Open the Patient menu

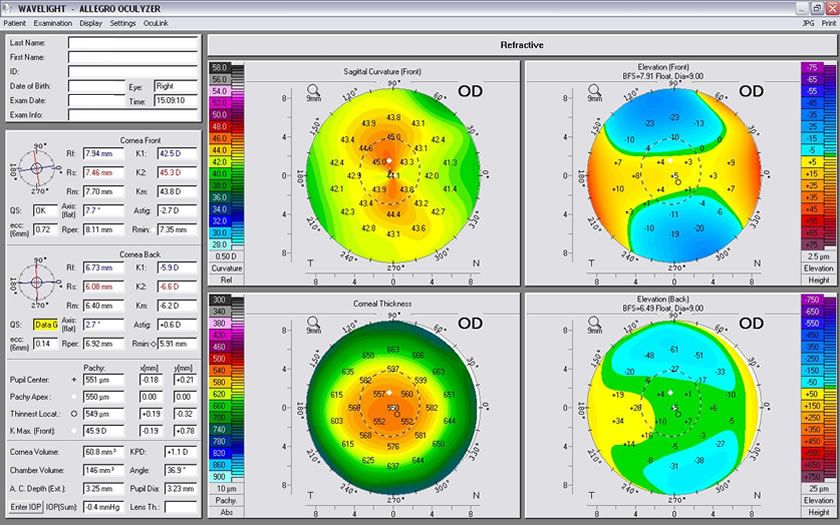15,22
